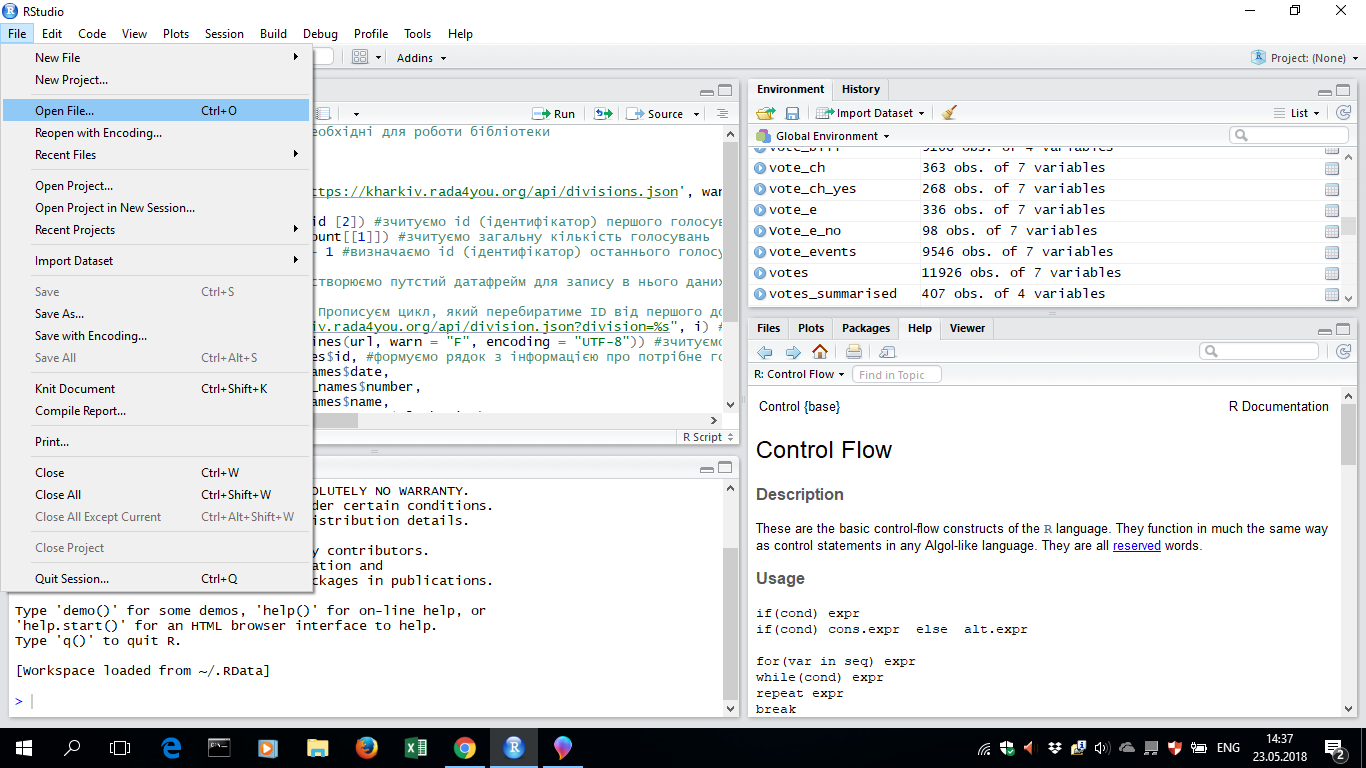The width and height of the screenshot is (1366, 768).
Task: Choose Open File... from File menu
Action: [157, 111]
